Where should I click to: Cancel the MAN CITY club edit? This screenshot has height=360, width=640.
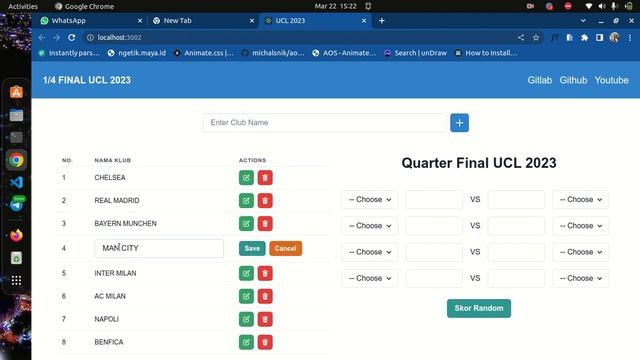point(285,248)
